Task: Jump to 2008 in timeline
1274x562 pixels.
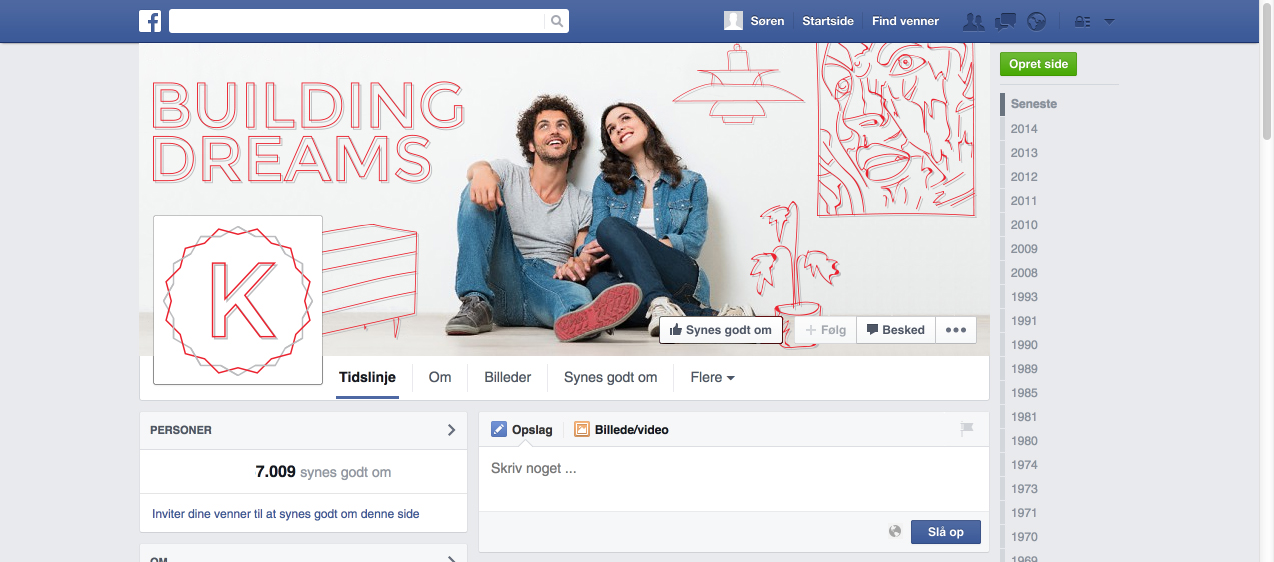Action: [1024, 273]
